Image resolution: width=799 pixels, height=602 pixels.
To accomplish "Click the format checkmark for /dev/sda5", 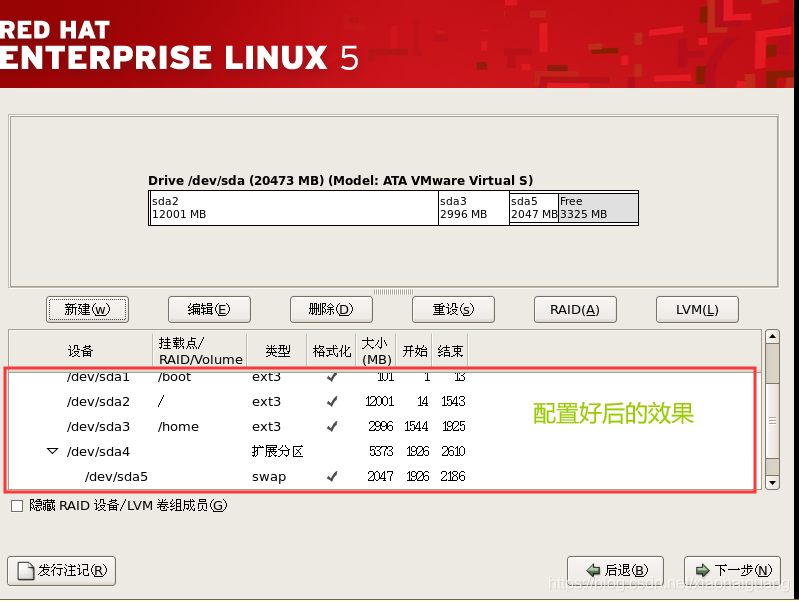I will (x=332, y=477).
